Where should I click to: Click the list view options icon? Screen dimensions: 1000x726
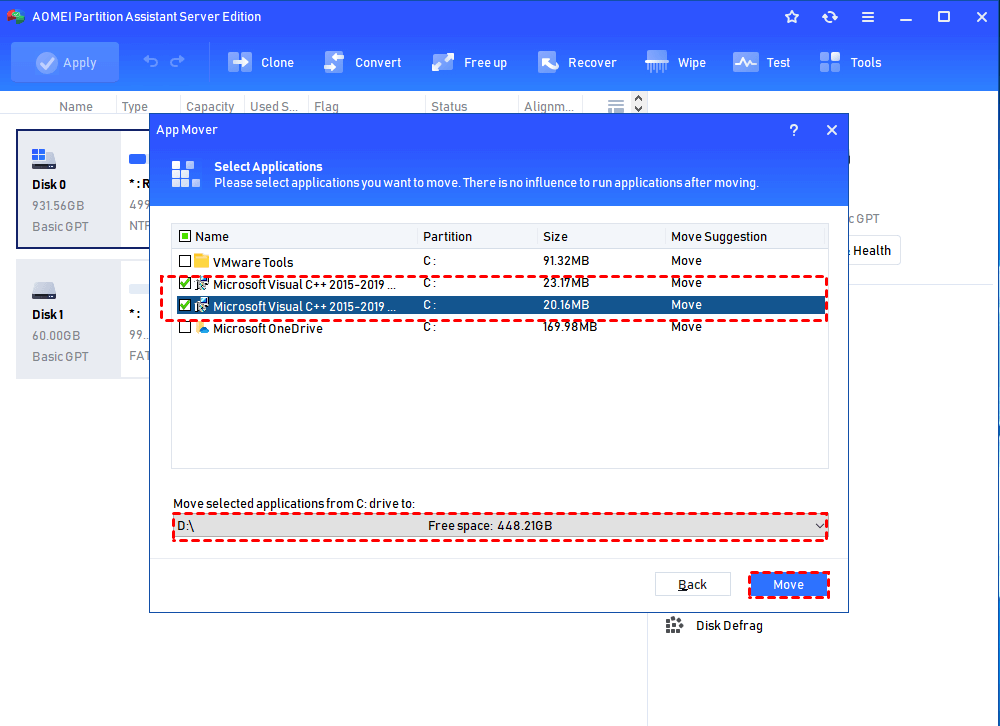click(x=615, y=106)
